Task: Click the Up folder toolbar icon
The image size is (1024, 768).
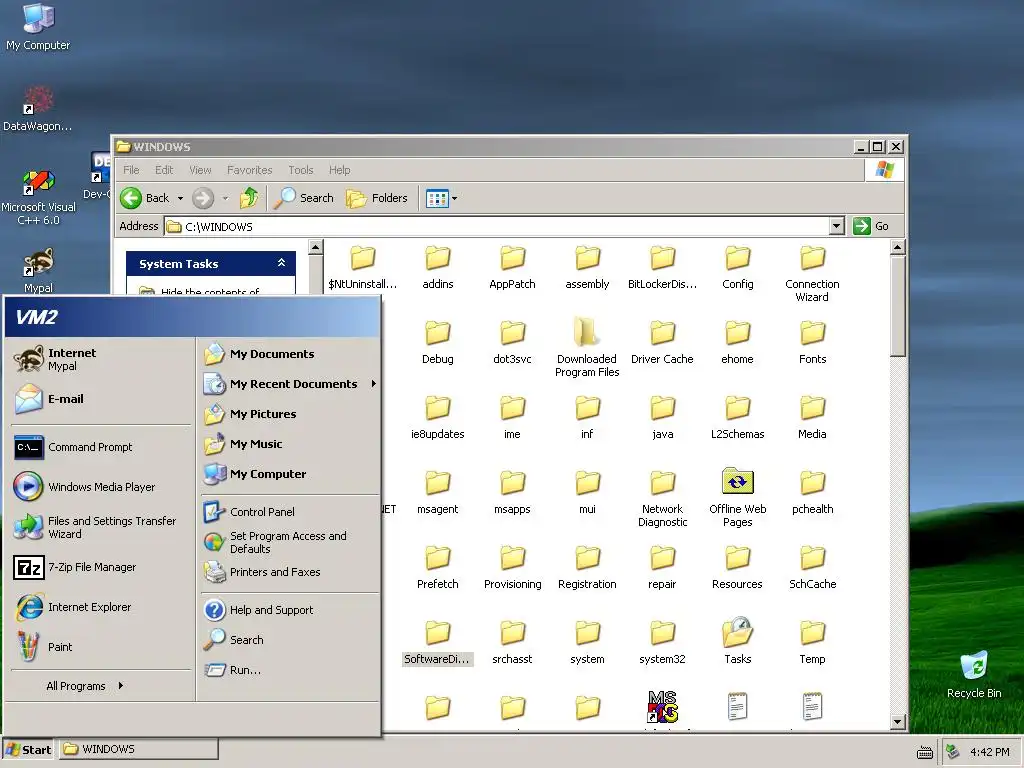Action: [x=249, y=198]
